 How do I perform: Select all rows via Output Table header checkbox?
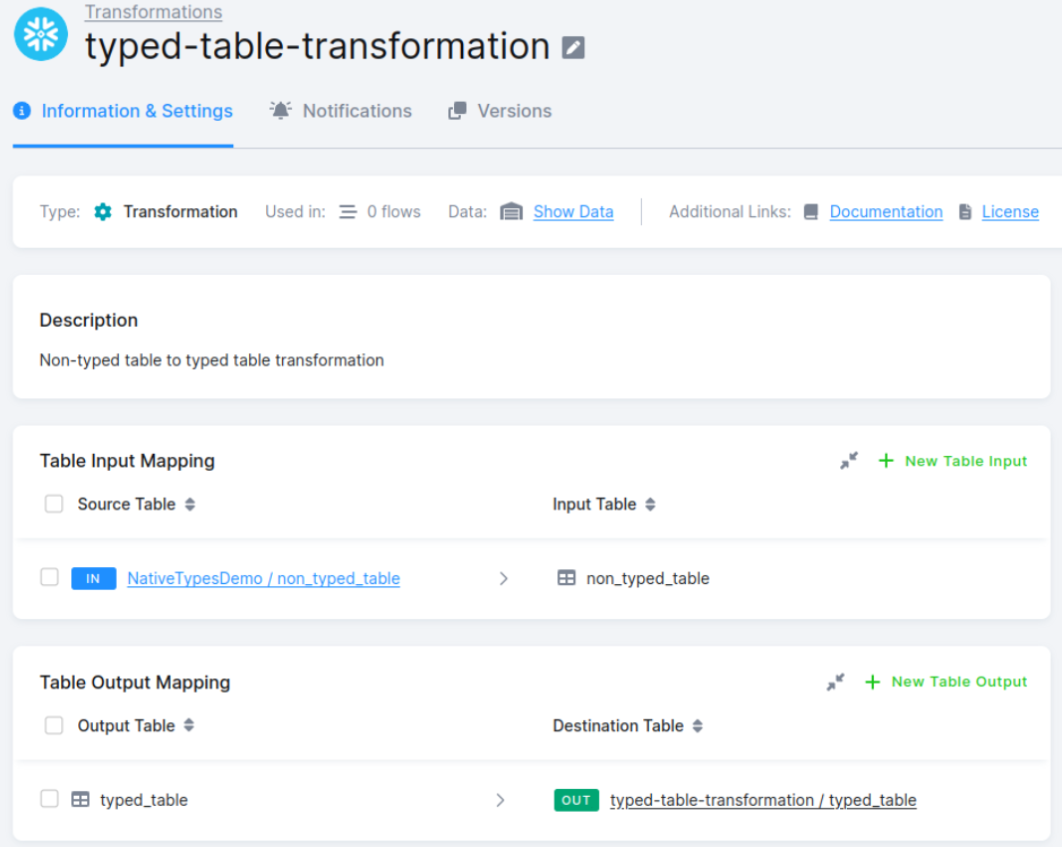tap(54, 725)
